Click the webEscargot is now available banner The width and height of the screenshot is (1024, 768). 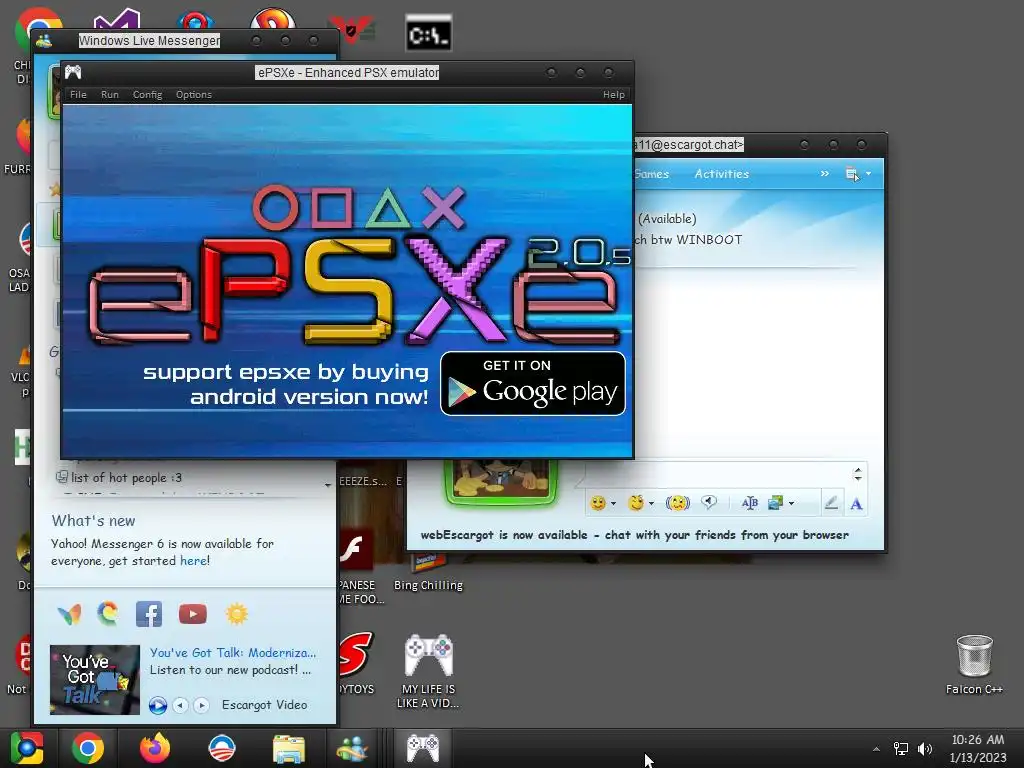pos(635,535)
